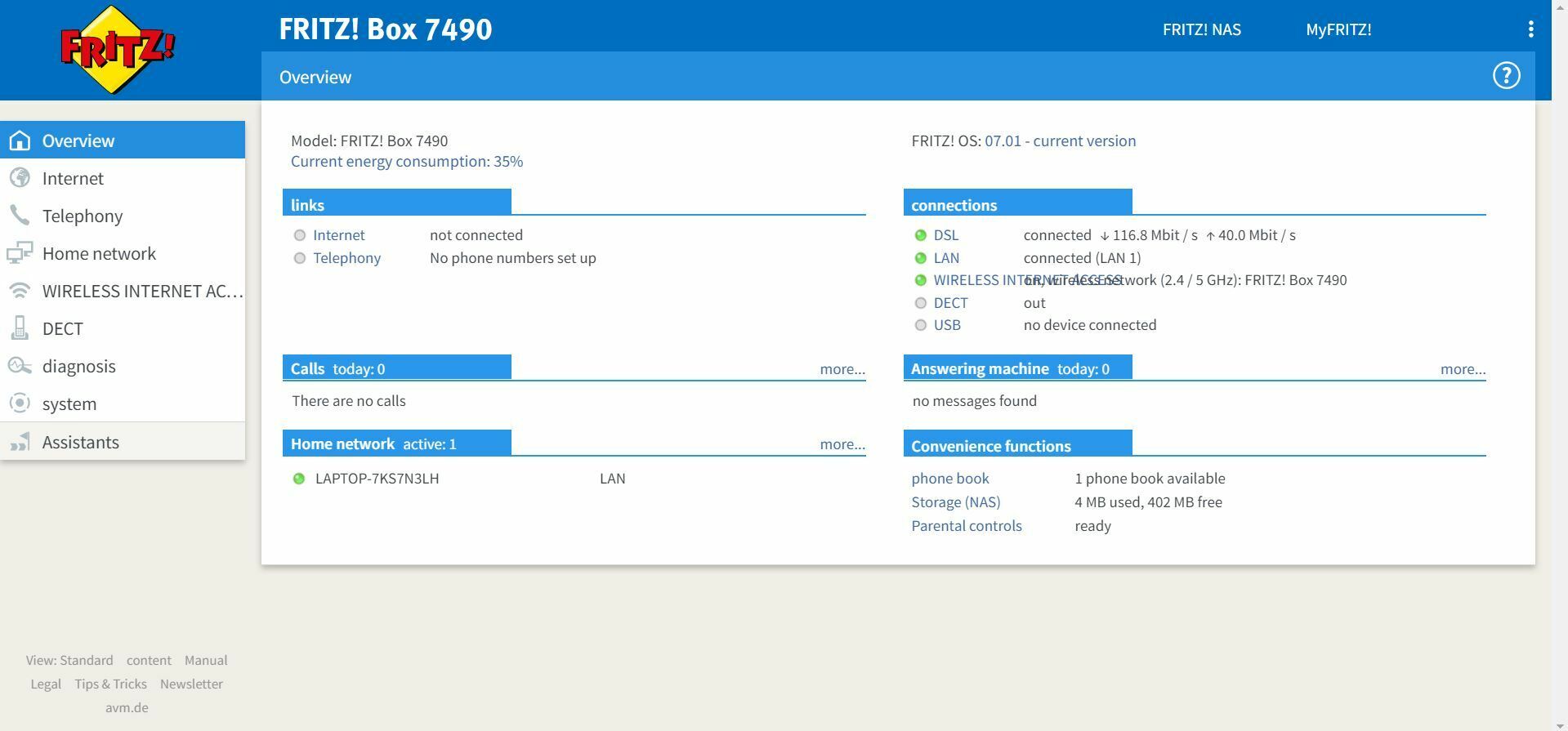Click the grey status dot beside Telephony
Screen dimensions: 1568x731
tap(300, 258)
